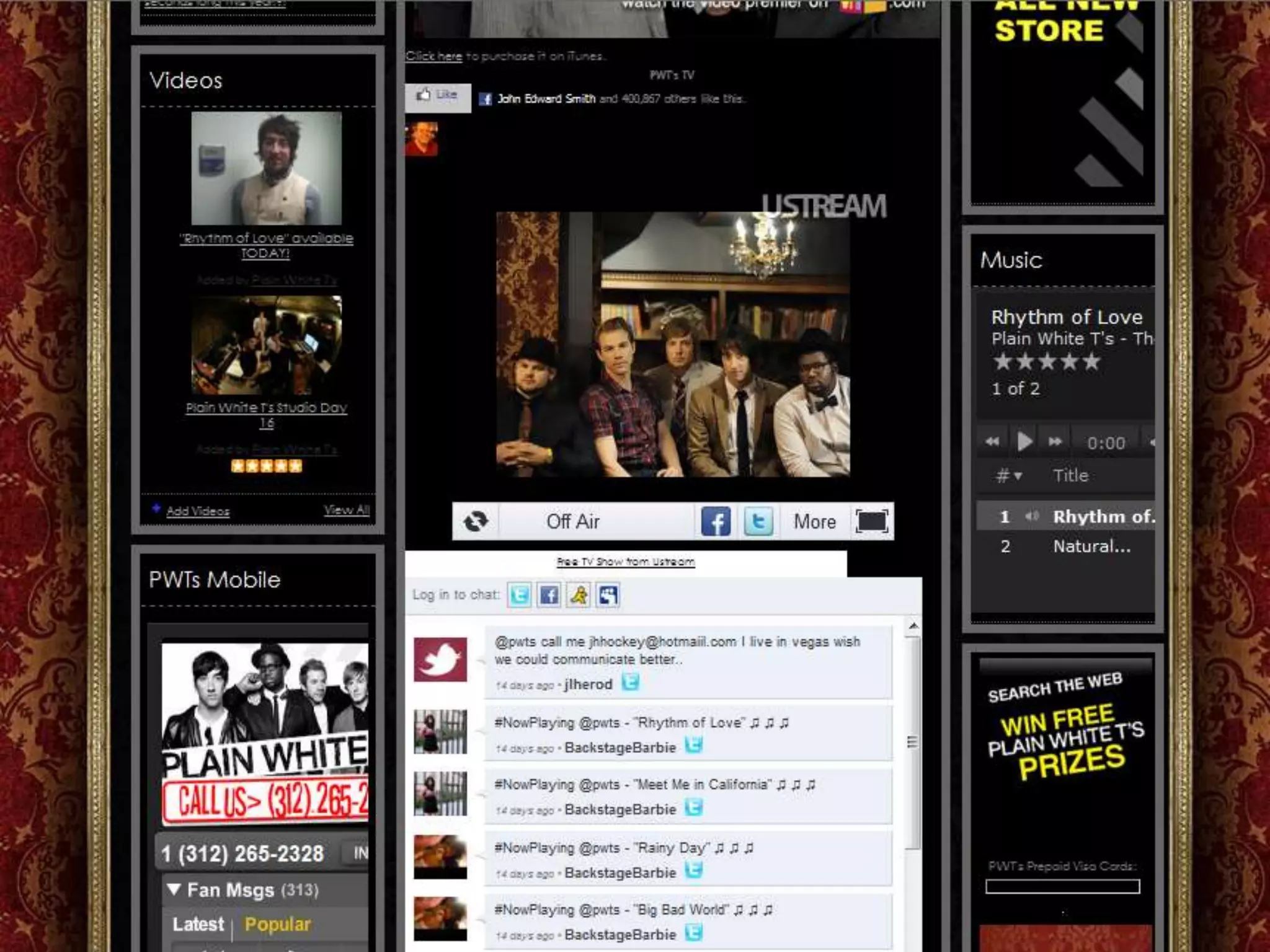Click the IN button beside the phone number
This screenshot has height=952, width=1270.
(x=358, y=853)
